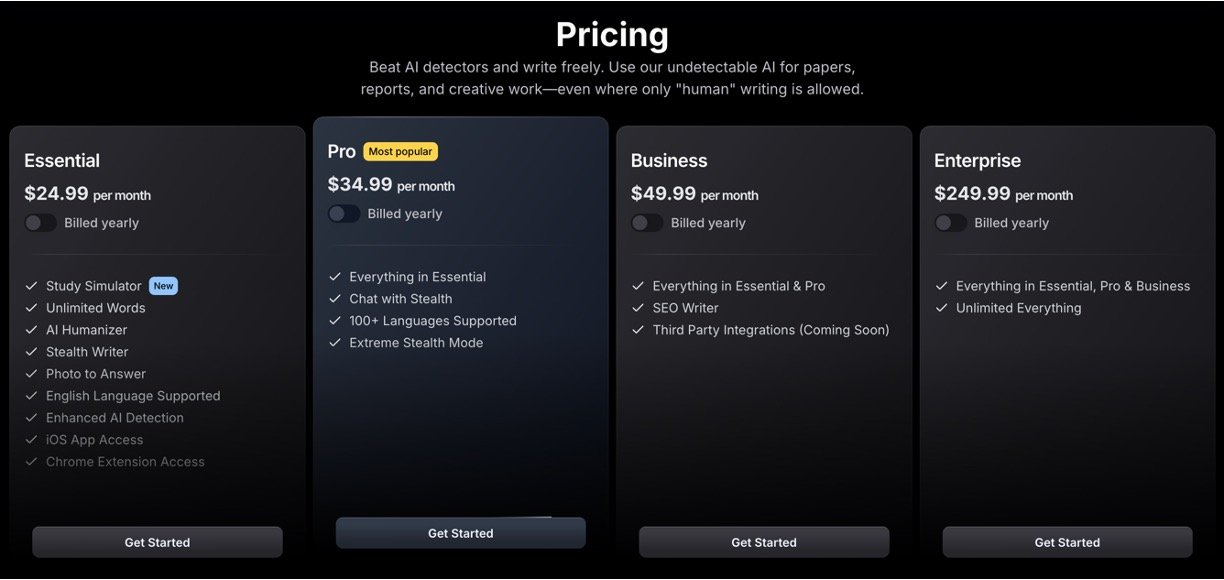Click checkmark beside SEO Writer
Screen dimensions: 1224x580
(638, 308)
